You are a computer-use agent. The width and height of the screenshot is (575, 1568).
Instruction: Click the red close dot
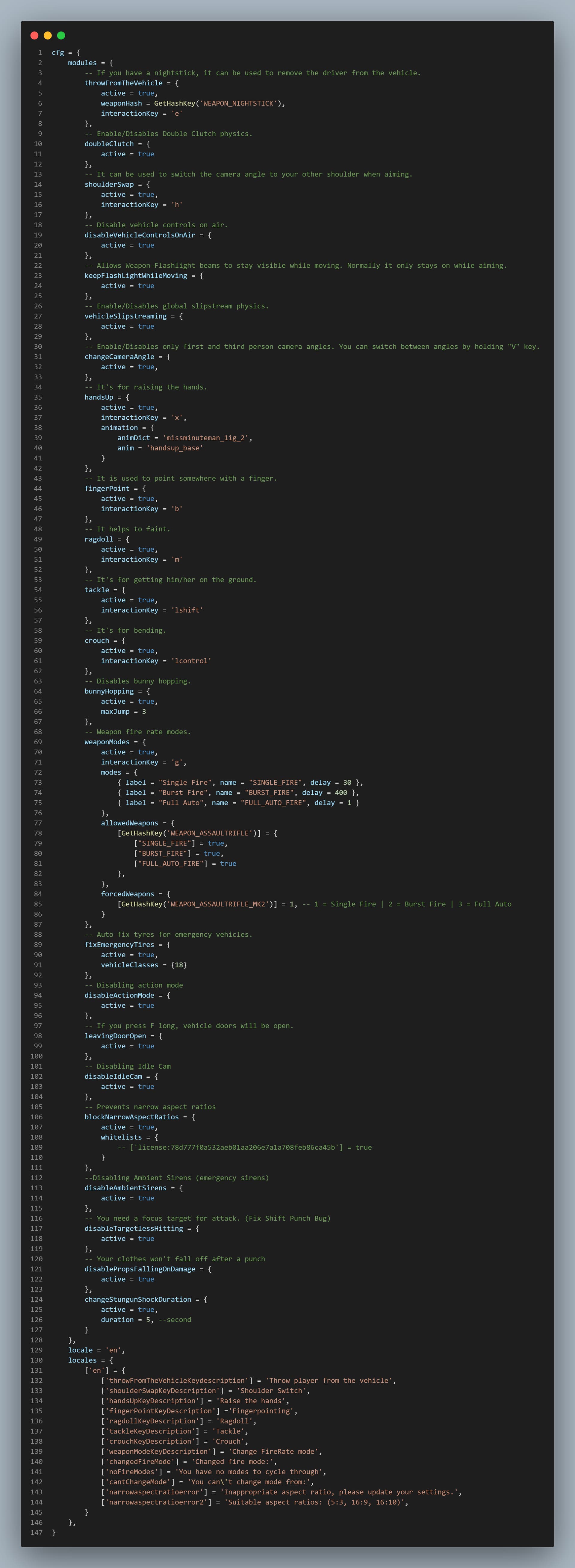point(34,35)
